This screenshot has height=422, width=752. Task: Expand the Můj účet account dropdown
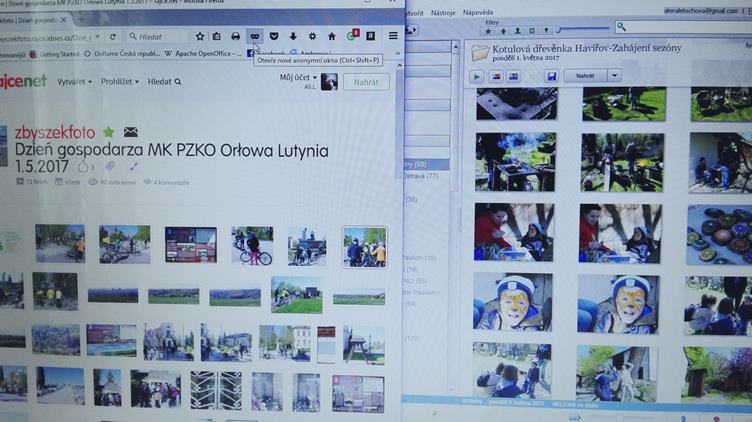point(298,77)
